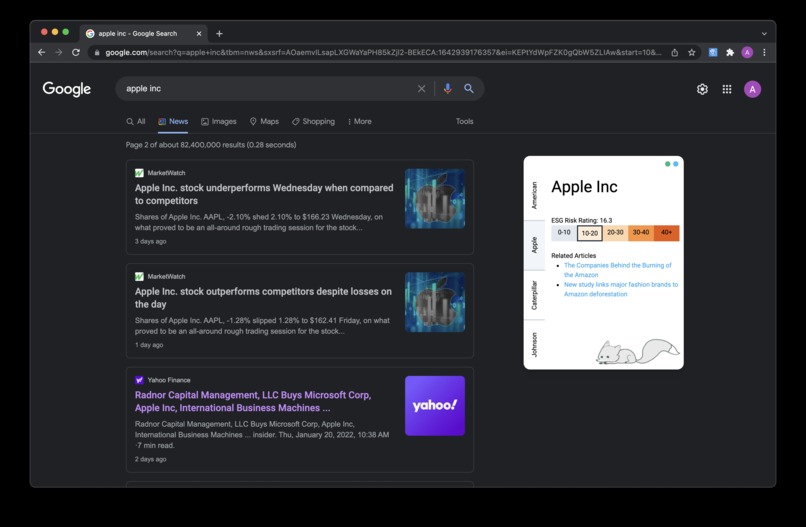Go back using the browser back arrow

pos(42,52)
